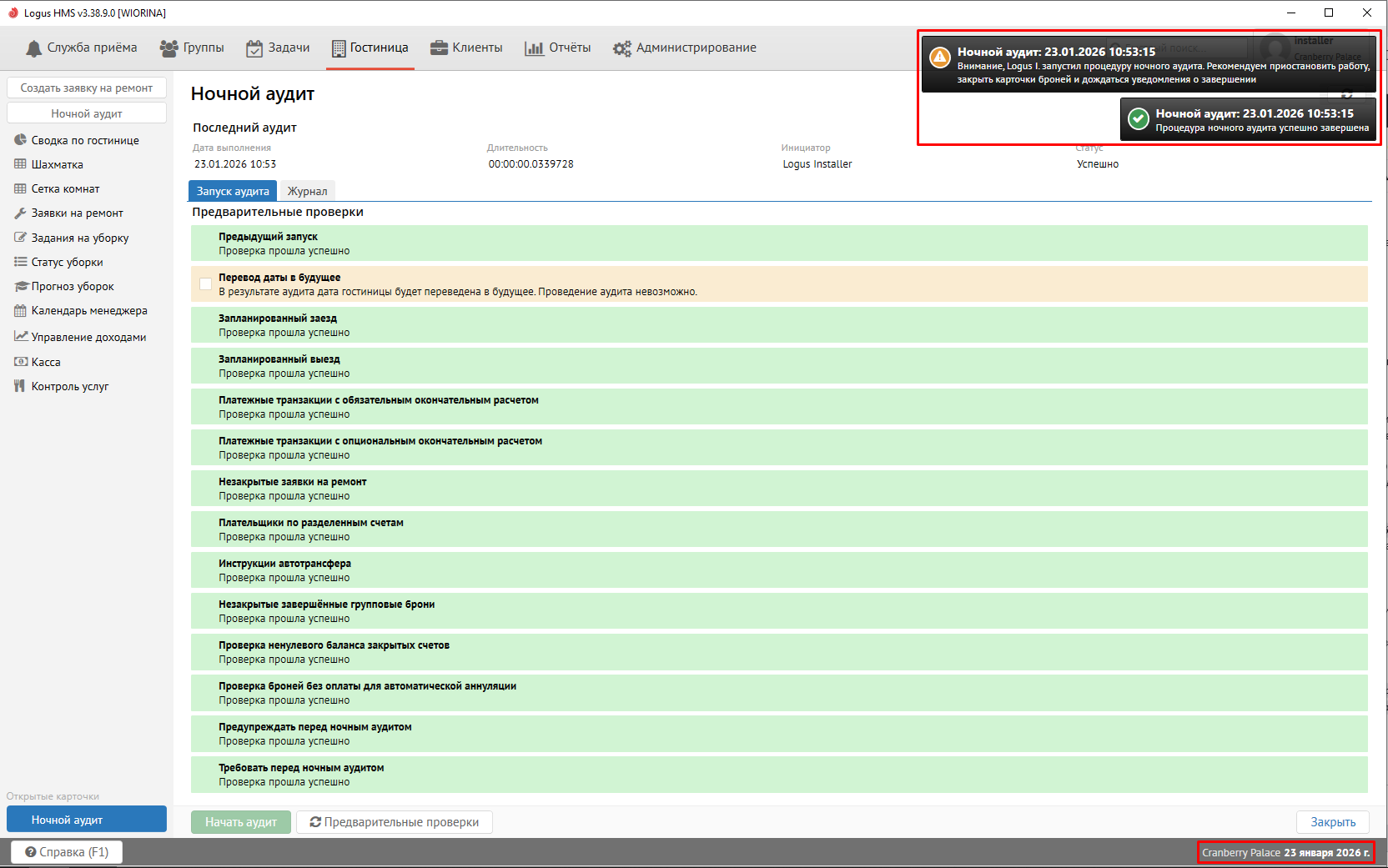This screenshot has width=1388, height=868.
Task: Open help with the Справка (F1) button
Action: click(67, 852)
